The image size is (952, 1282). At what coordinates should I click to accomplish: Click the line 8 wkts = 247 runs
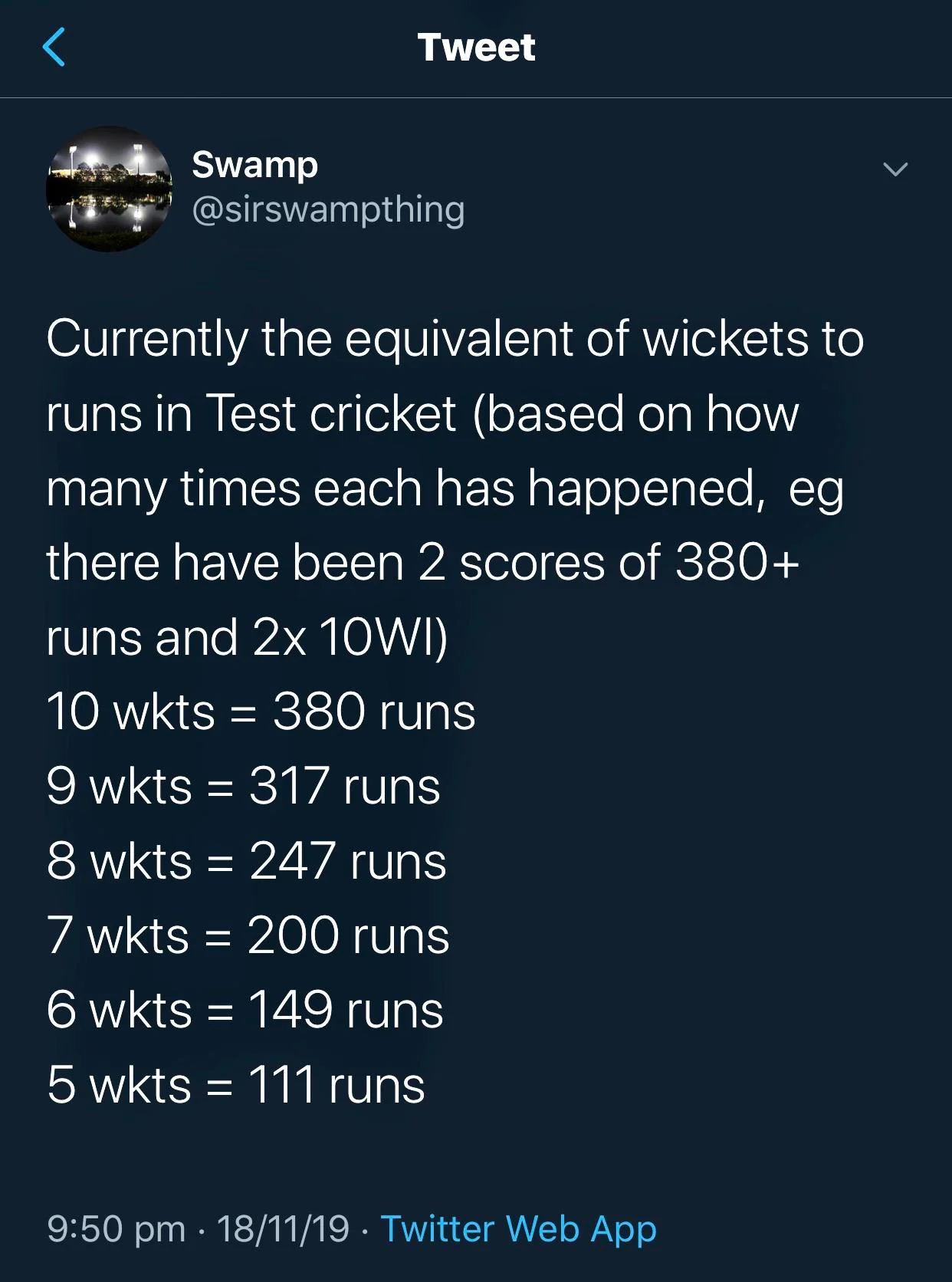pos(245,860)
